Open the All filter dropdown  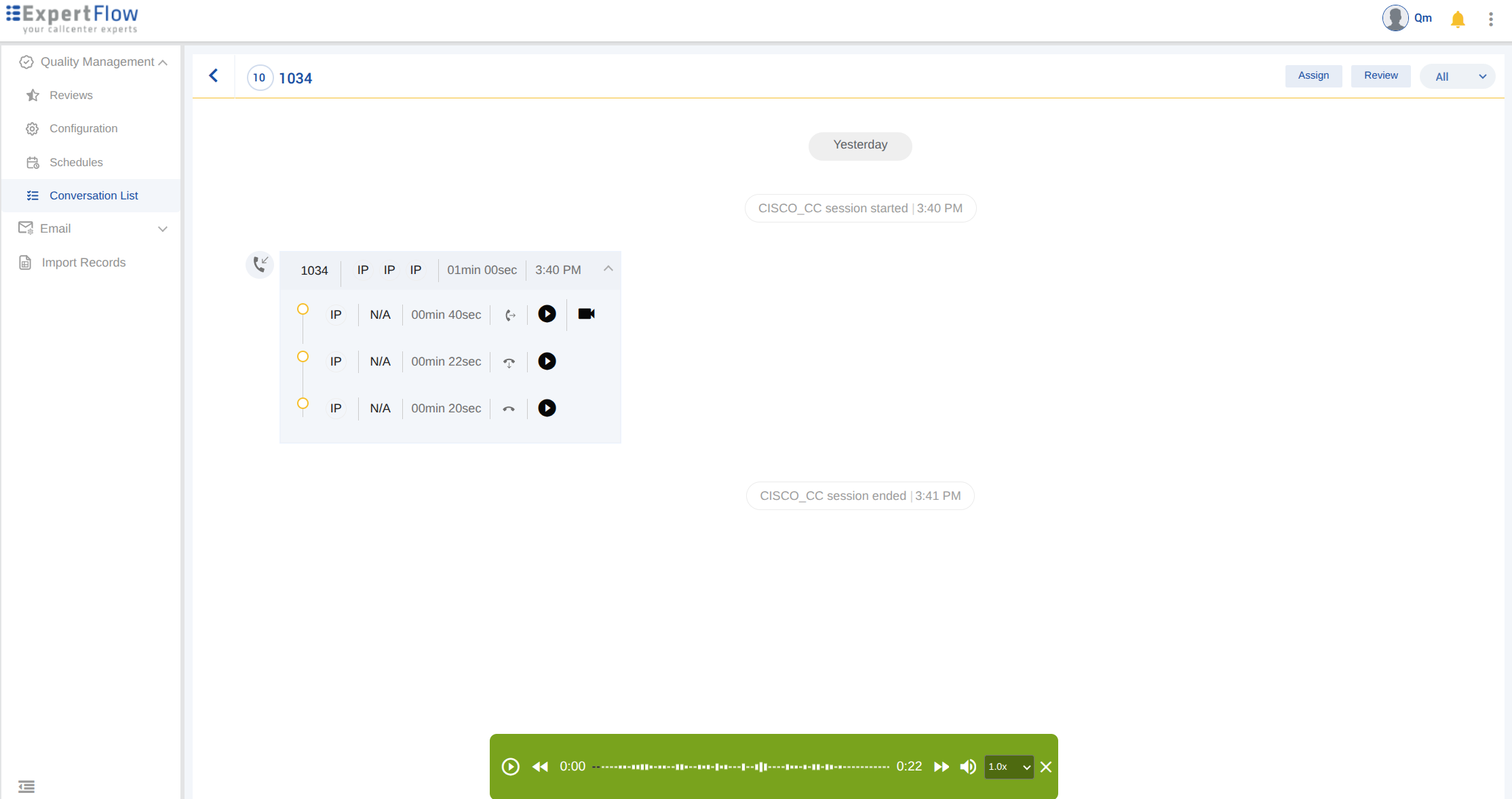(1458, 77)
